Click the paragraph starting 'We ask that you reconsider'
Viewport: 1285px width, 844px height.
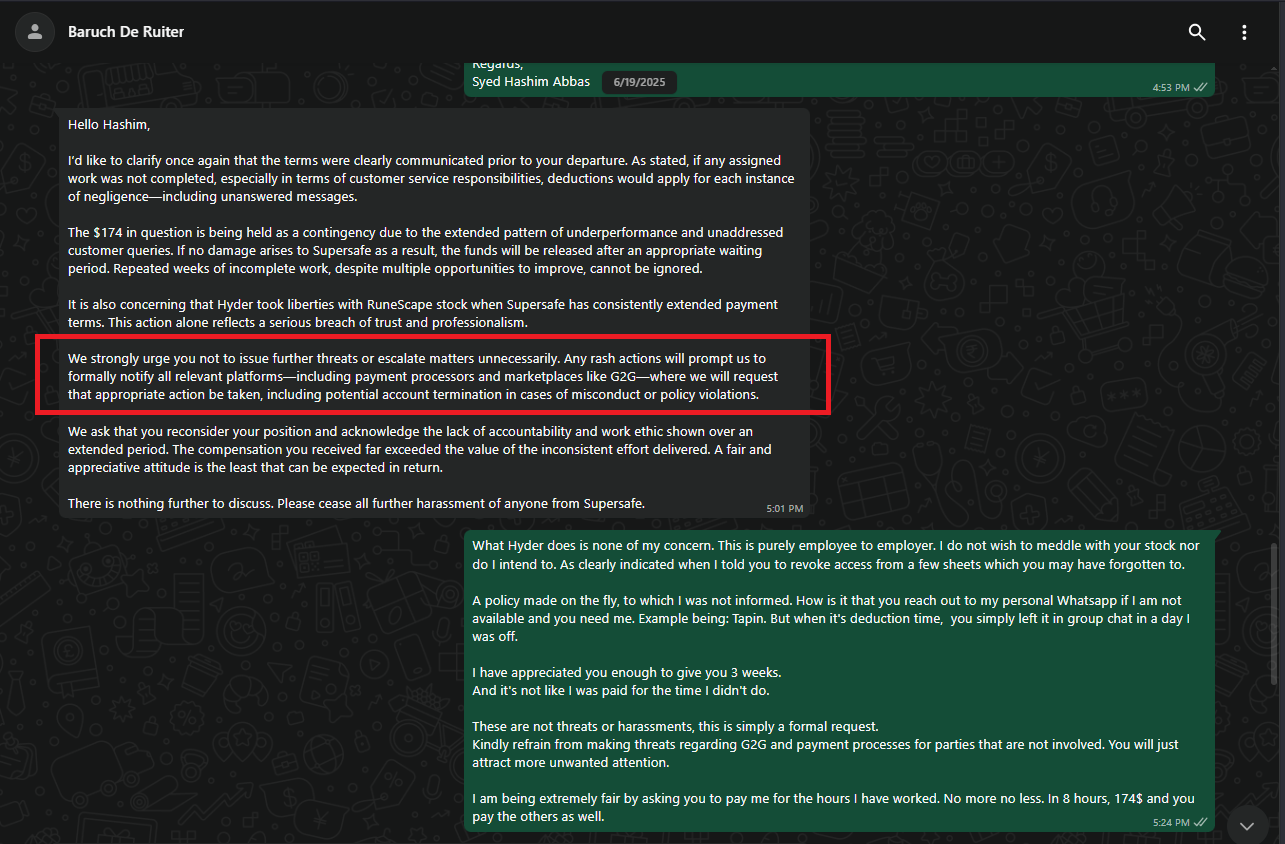[420, 449]
